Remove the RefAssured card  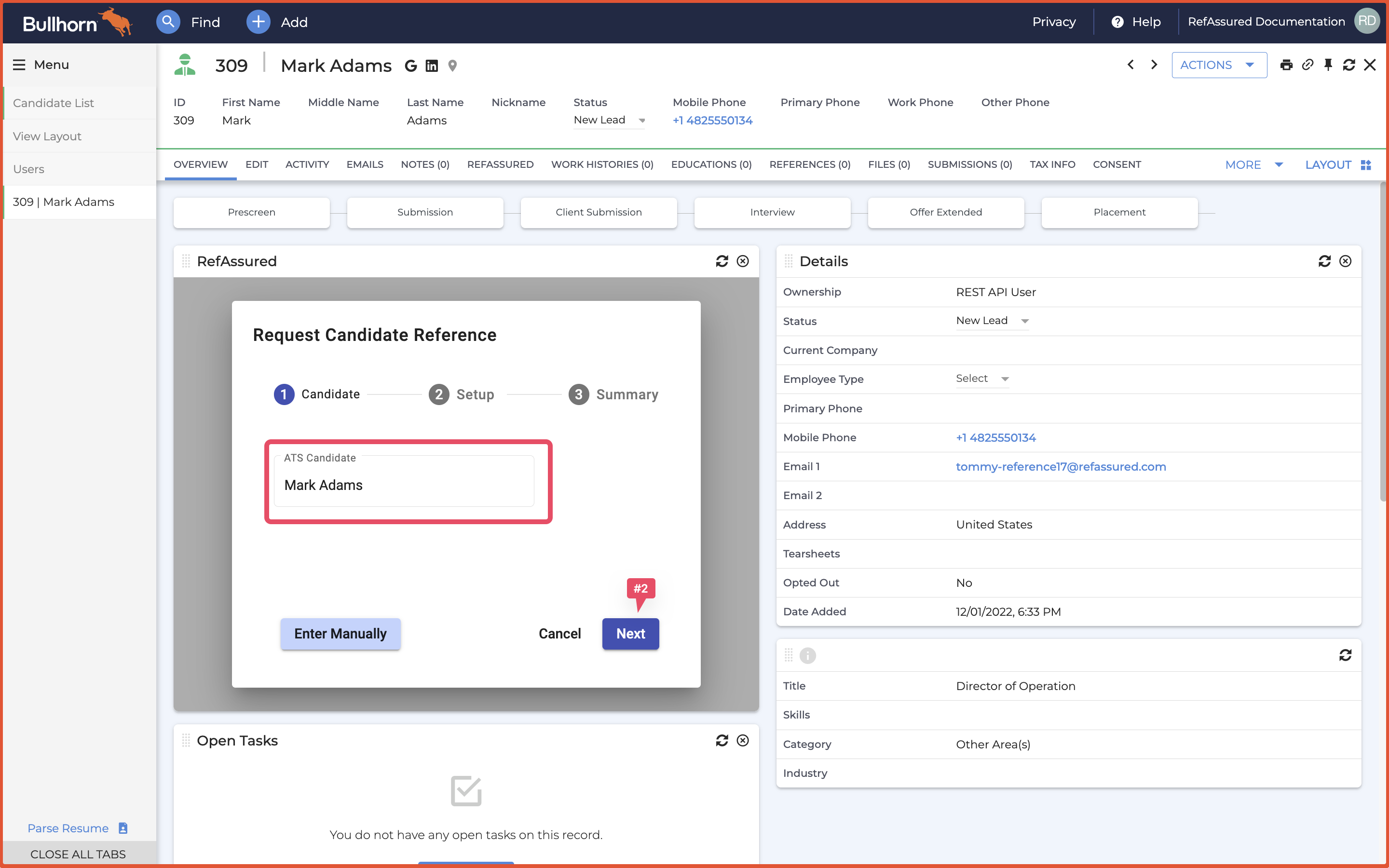point(743,261)
